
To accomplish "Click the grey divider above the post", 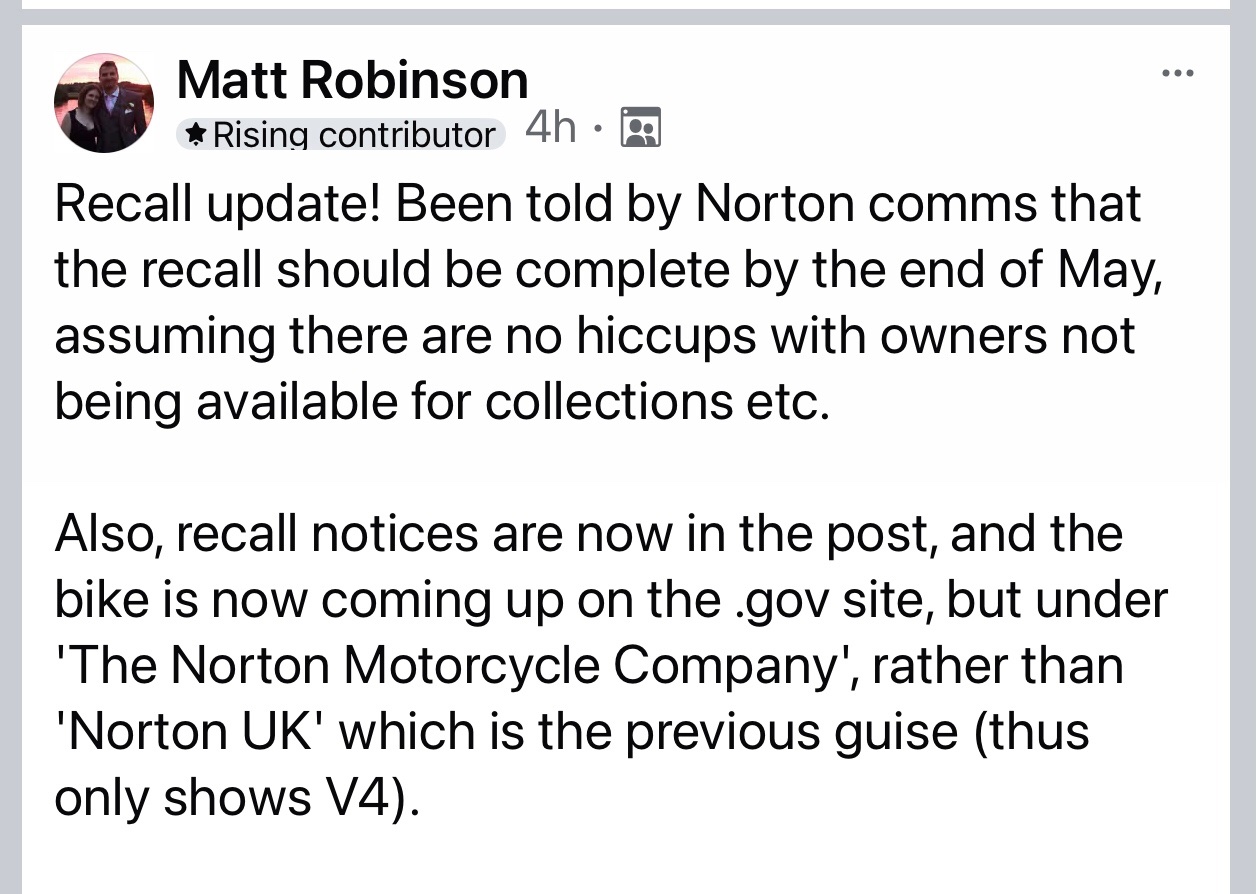I will (x=628, y=17).
